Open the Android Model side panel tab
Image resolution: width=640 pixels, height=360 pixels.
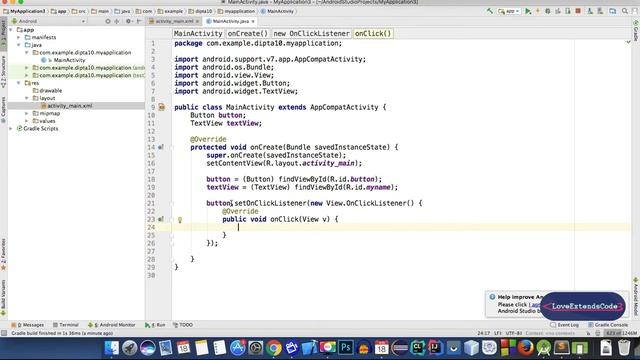(636, 296)
